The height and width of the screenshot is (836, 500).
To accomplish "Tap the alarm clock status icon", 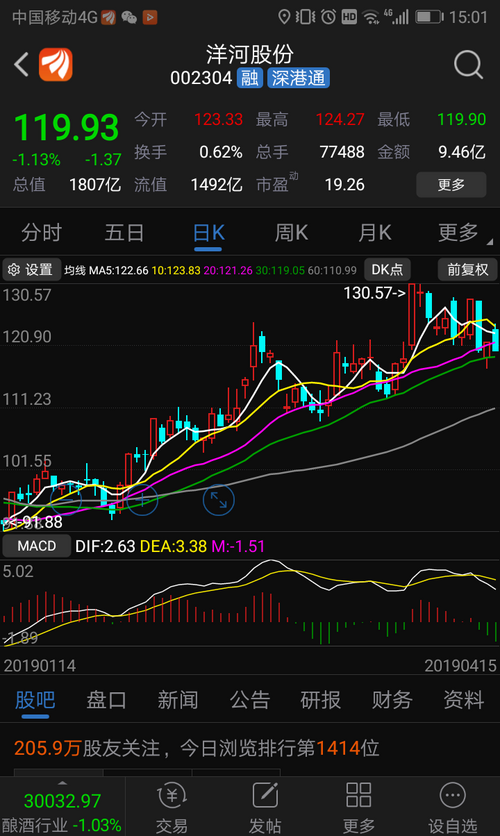I will click(x=328, y=17).
